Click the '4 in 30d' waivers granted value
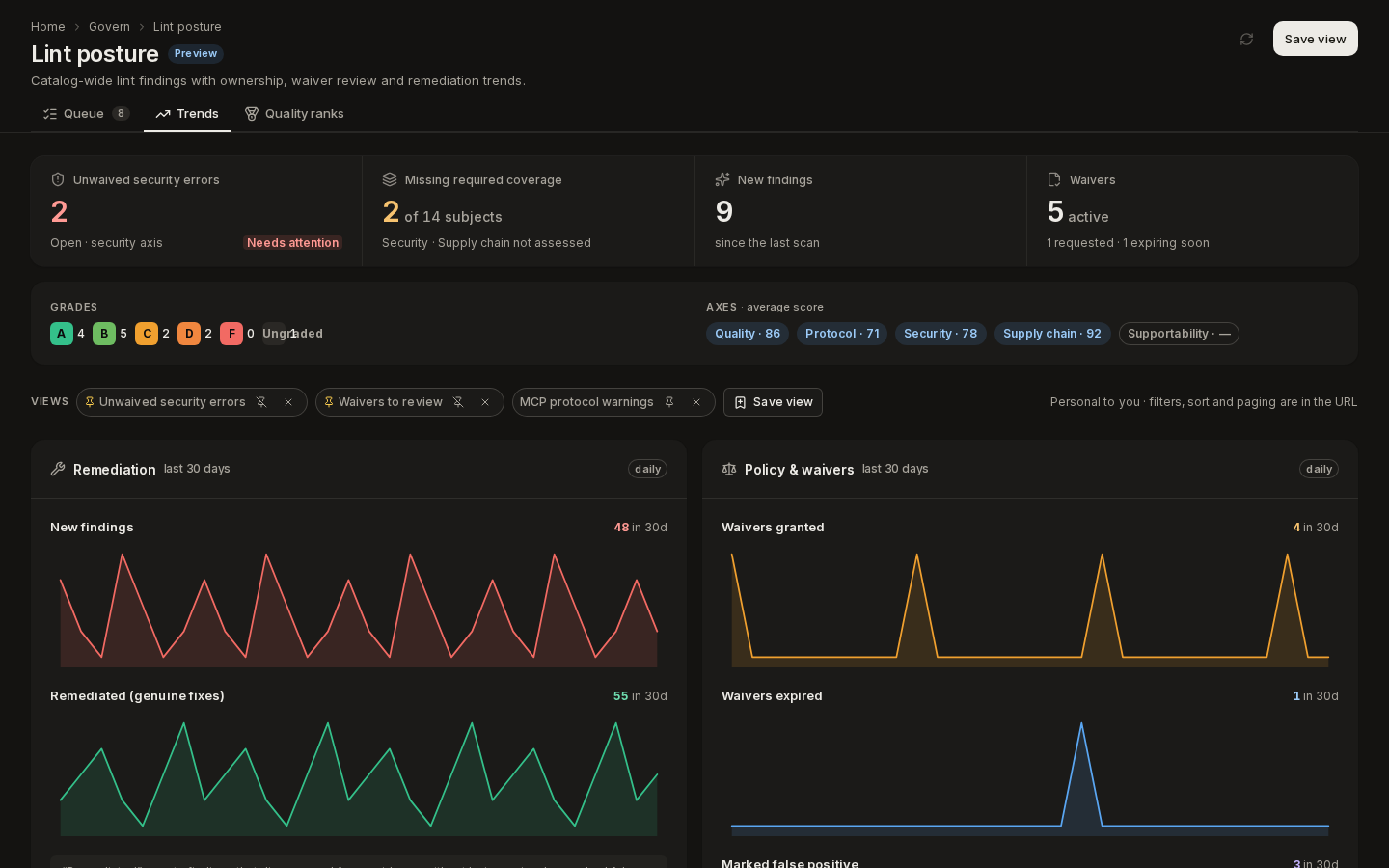This screenshot has height=868, width=1389. pyautogui.click(x=1316, y=528)
